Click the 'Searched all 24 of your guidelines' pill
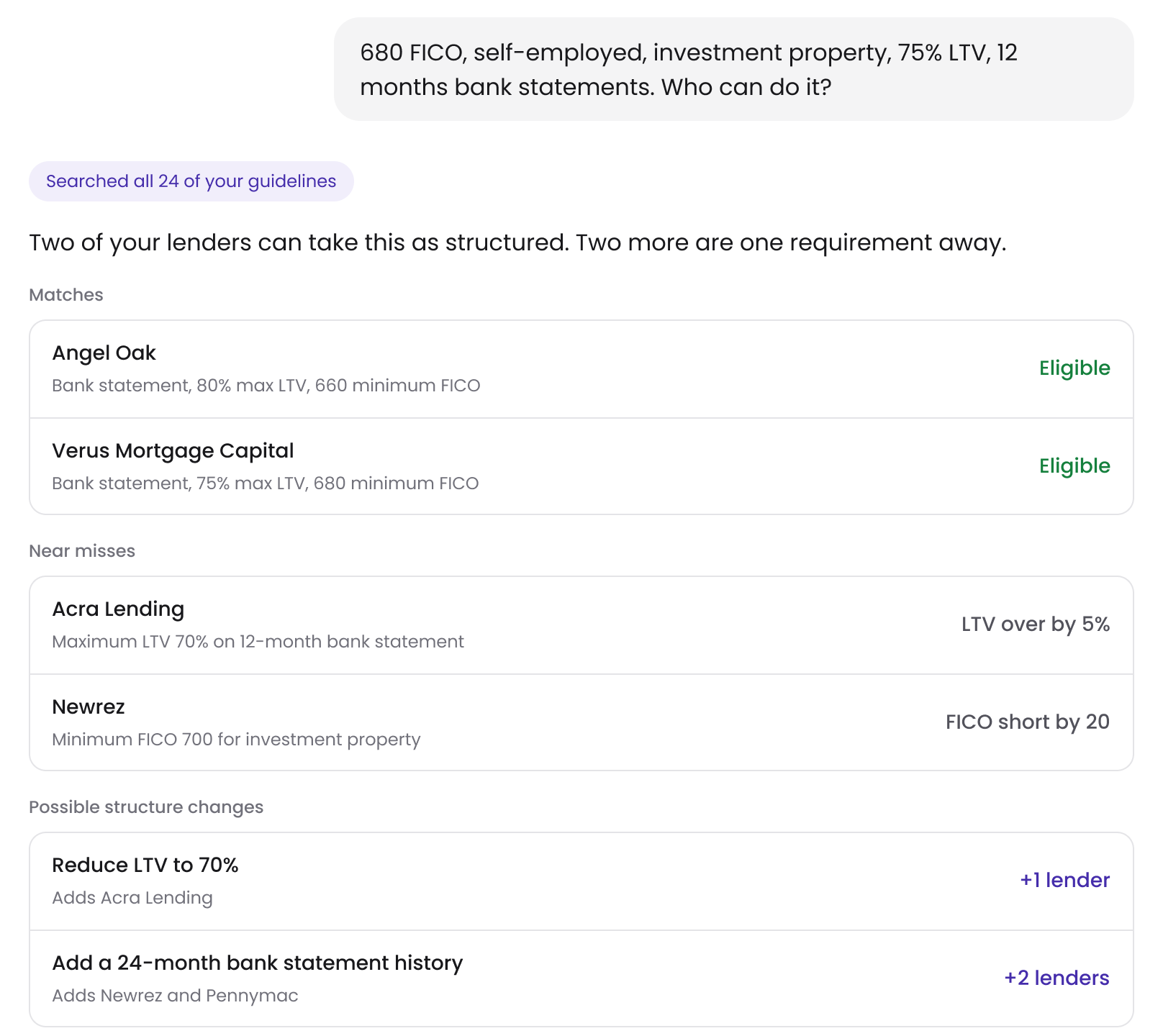The height and width of the screenshot is (1036, 1163). (x=191, y=181)
